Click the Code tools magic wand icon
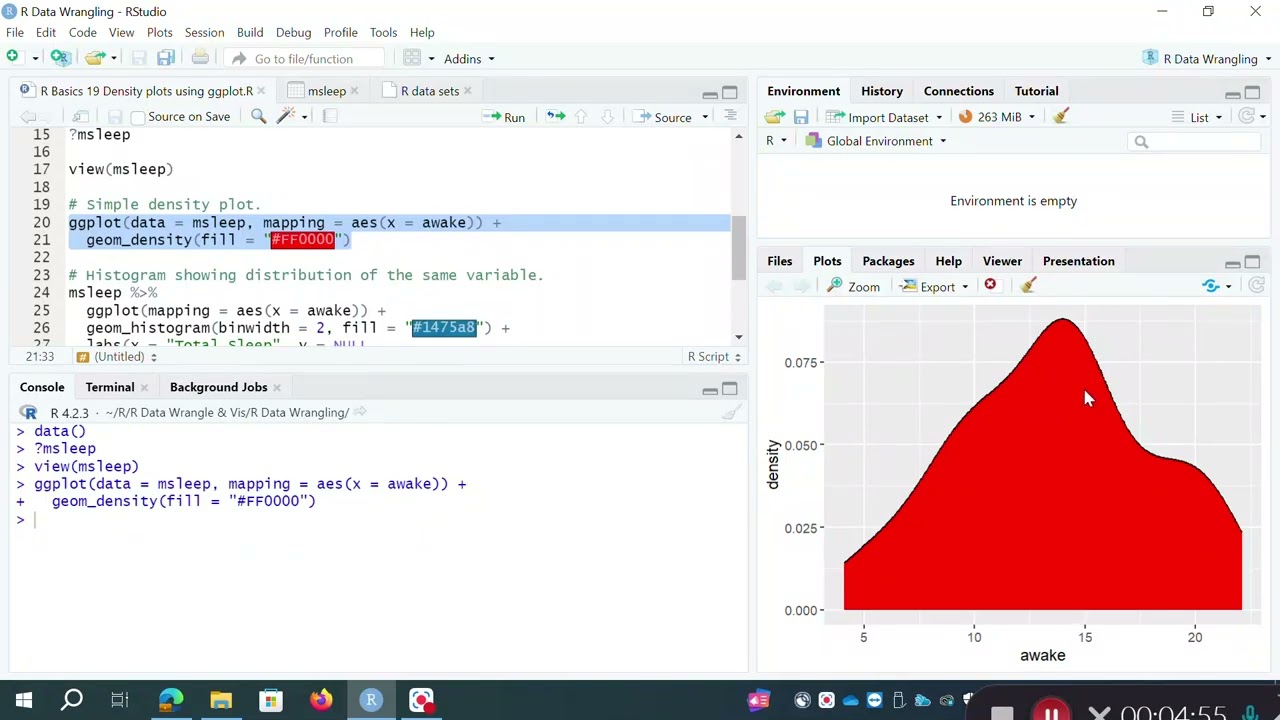Image resolution: width=1280 pixels, height=720 pixels. (286, 117)
